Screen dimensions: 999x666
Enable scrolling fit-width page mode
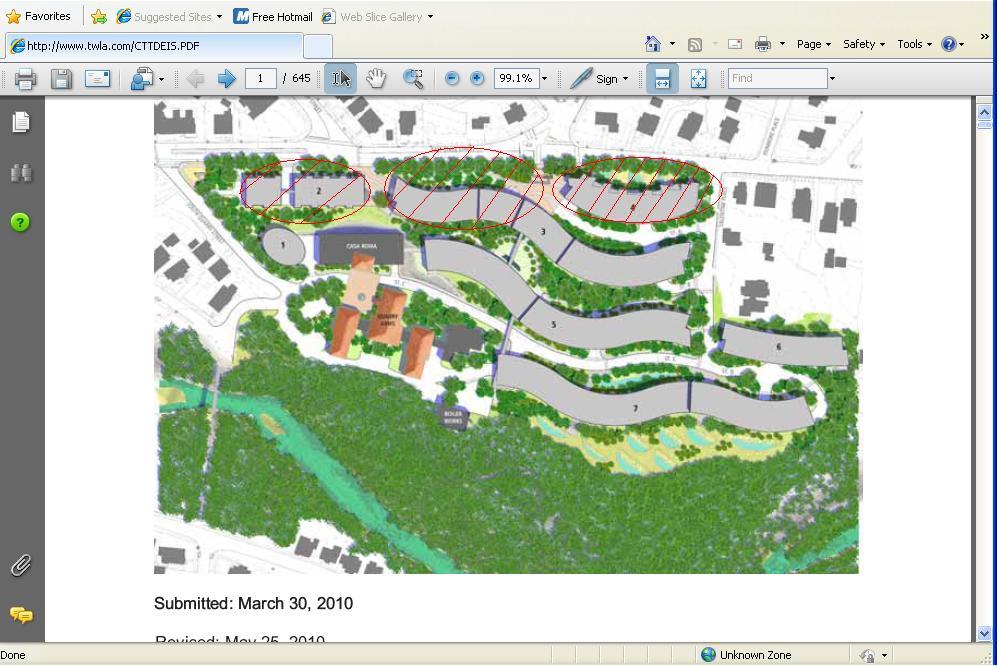[661, 79]
